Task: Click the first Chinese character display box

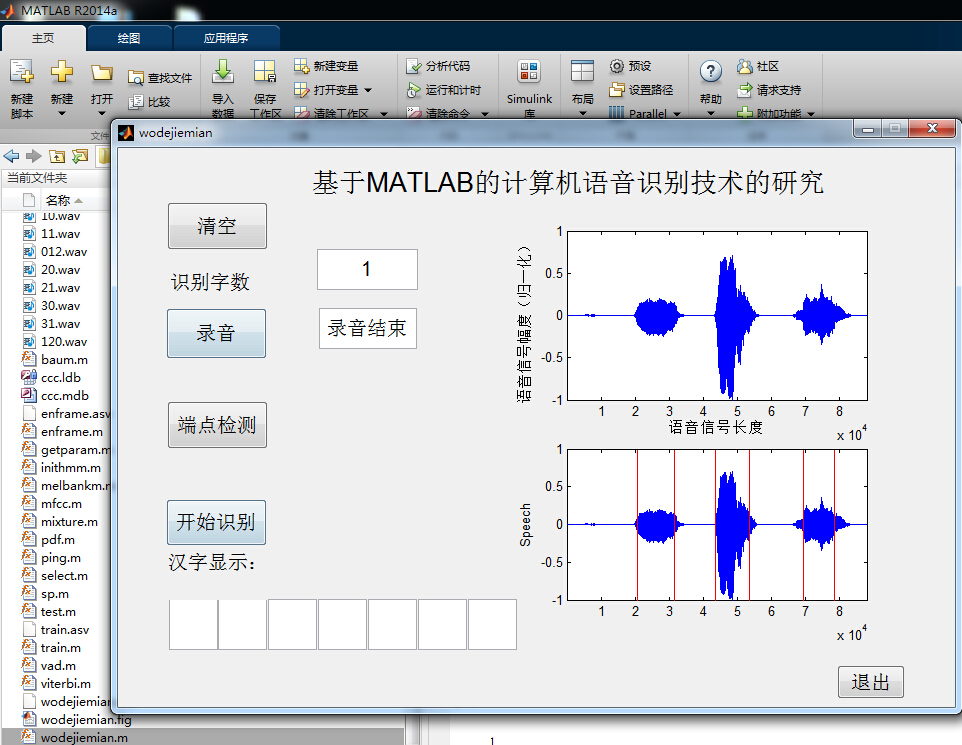Action: pyautogui.click(x=193, y=625)
